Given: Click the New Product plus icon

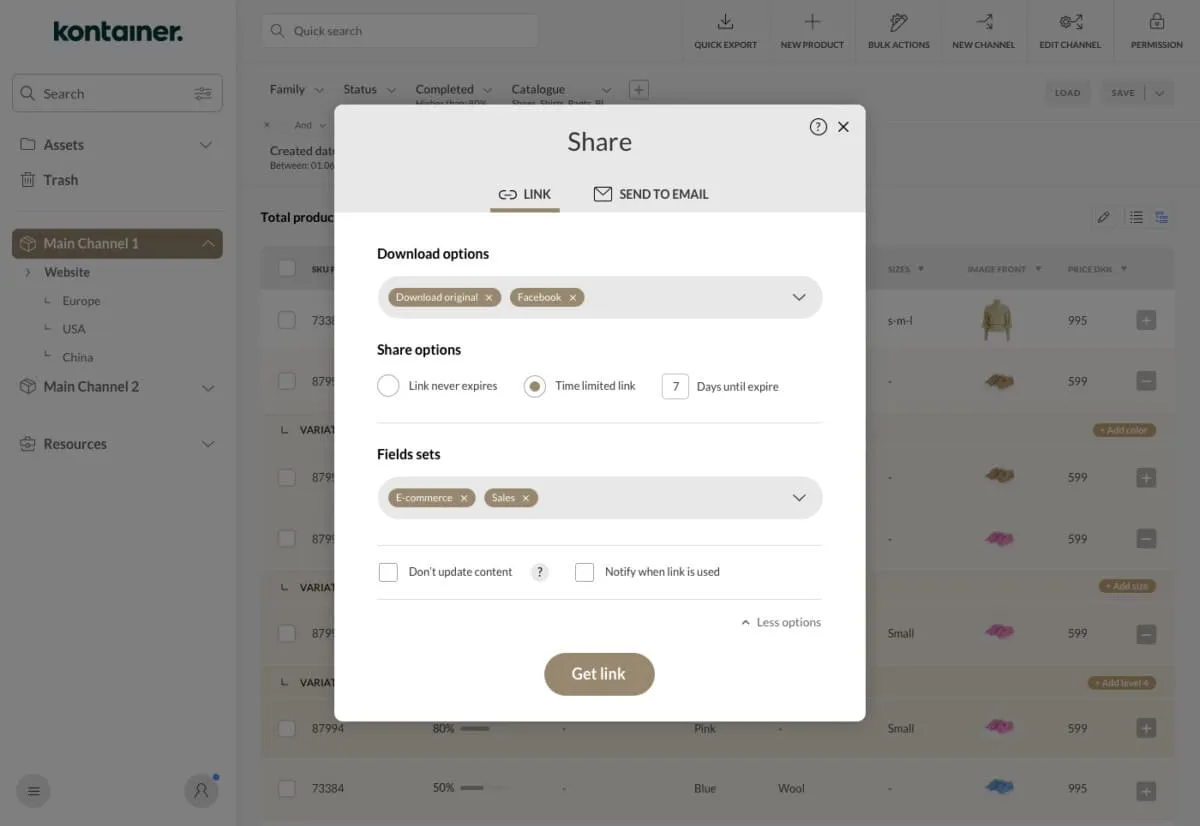Looking at the screenshot, I should (812, 22).
